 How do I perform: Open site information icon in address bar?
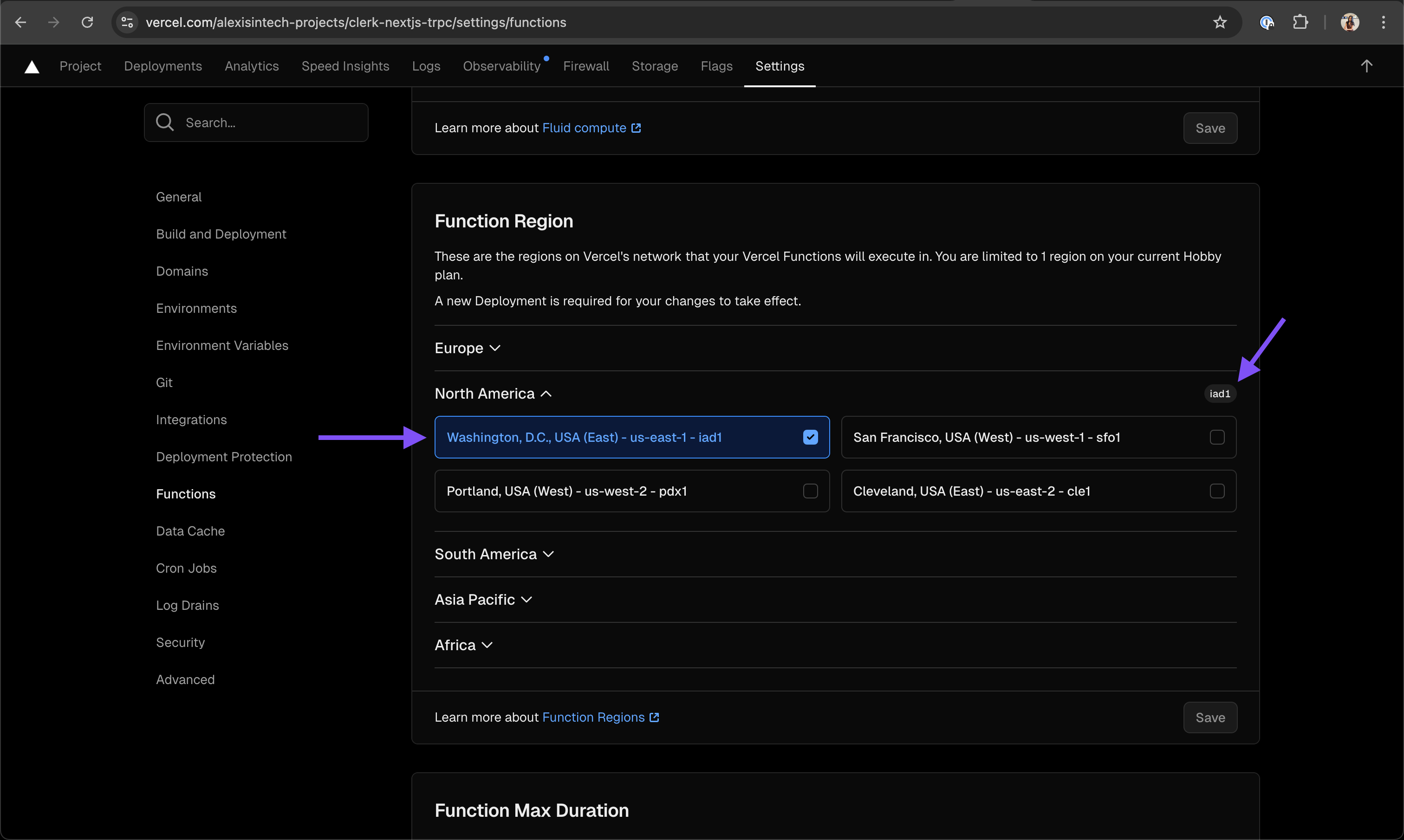(127, 22)
